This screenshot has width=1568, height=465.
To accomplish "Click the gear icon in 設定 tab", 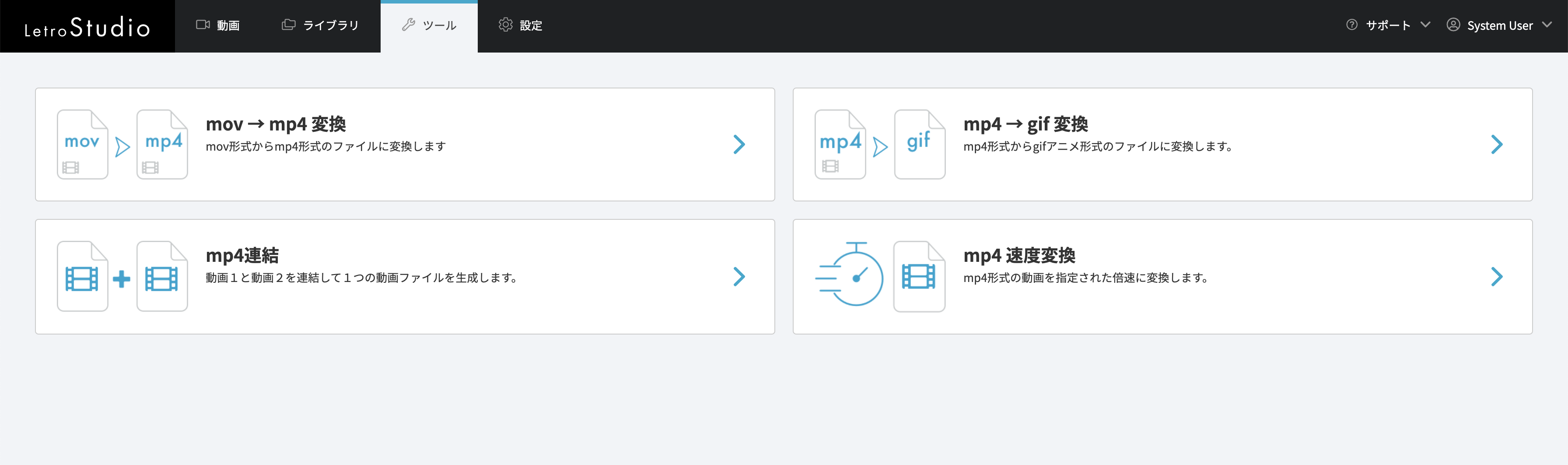I will [505, 25].
